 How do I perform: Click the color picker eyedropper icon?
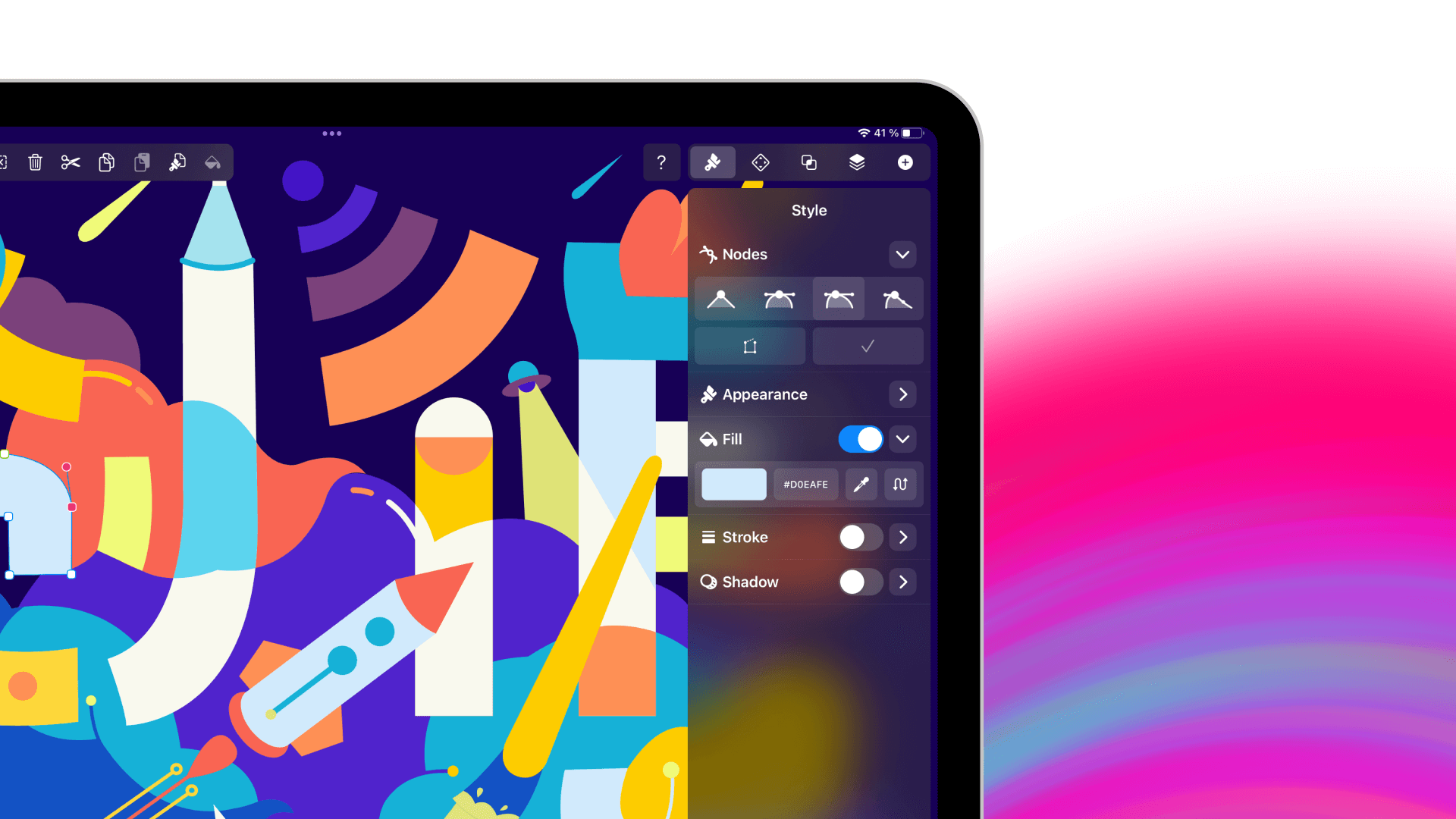tap(861, 484)
